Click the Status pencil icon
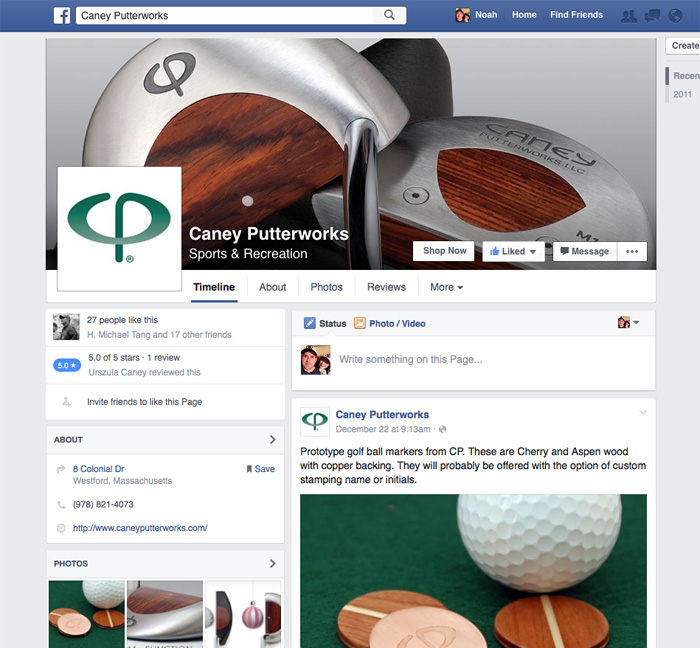Viewport: 700px width, 648px height. pos(309,323)
